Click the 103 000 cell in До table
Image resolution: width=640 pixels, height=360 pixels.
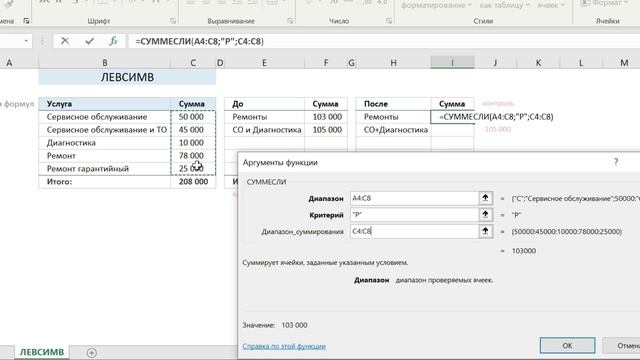click(326, 117)
